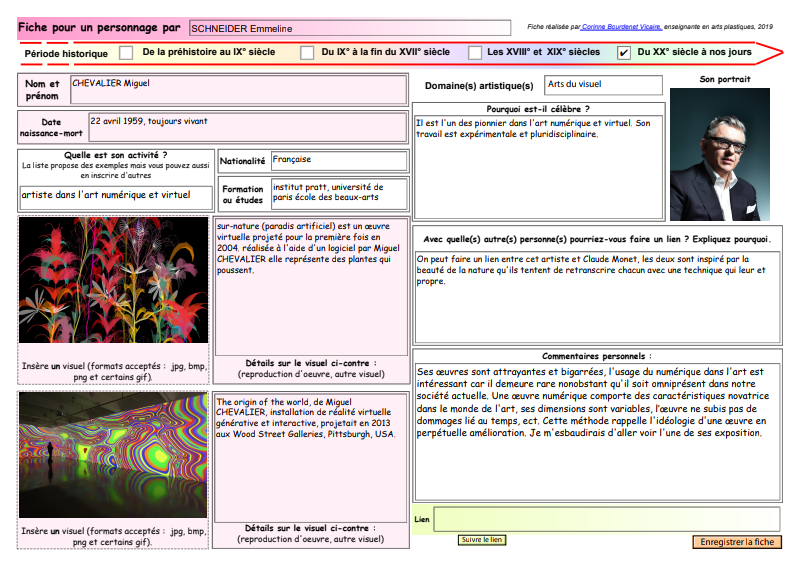Select the psychedelic installation room image
This screenshot has height=566, width=800.
tap(113, 455)
